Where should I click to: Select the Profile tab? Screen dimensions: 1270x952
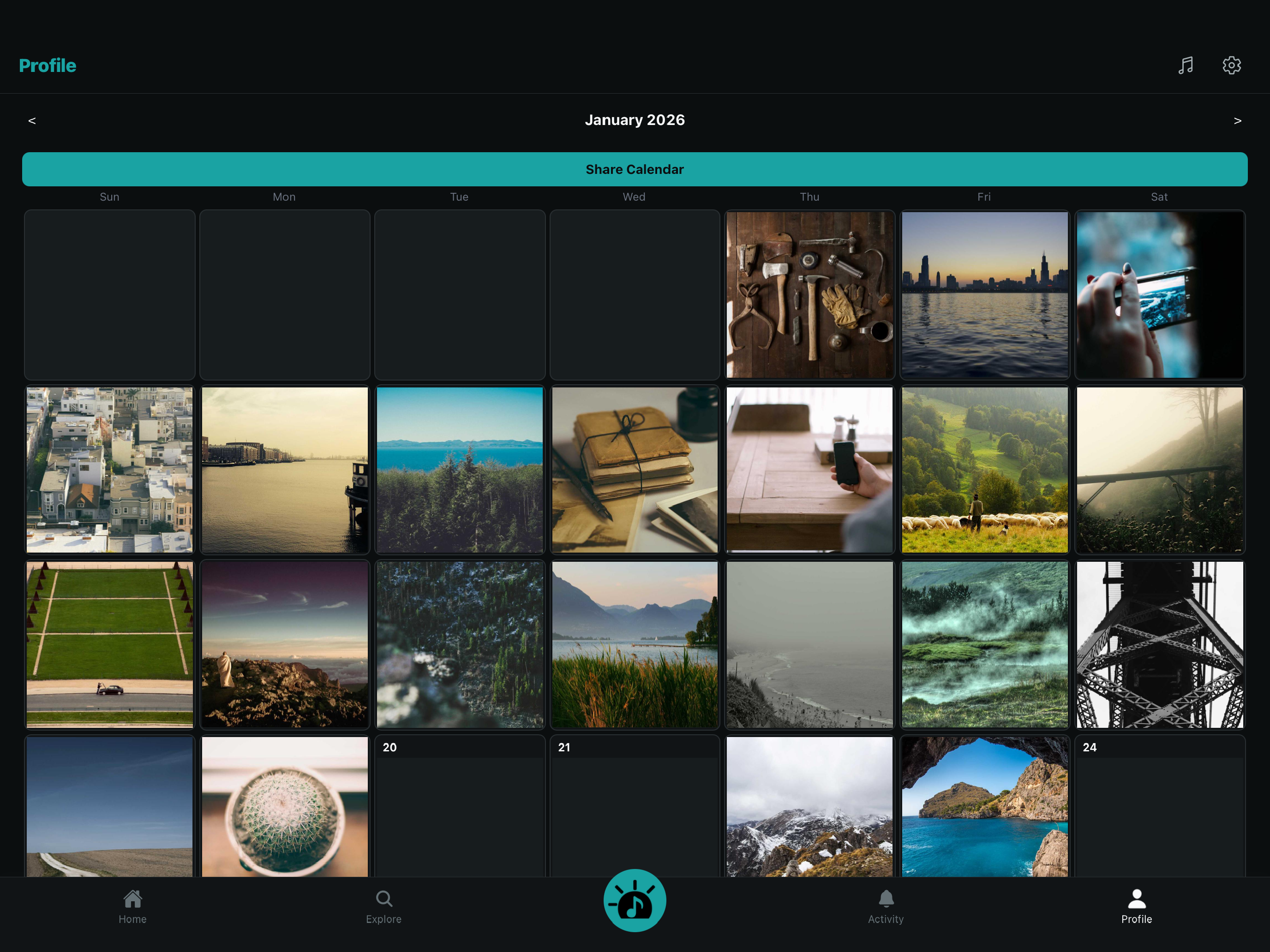pyautogui.click(x=1136, y=907)
